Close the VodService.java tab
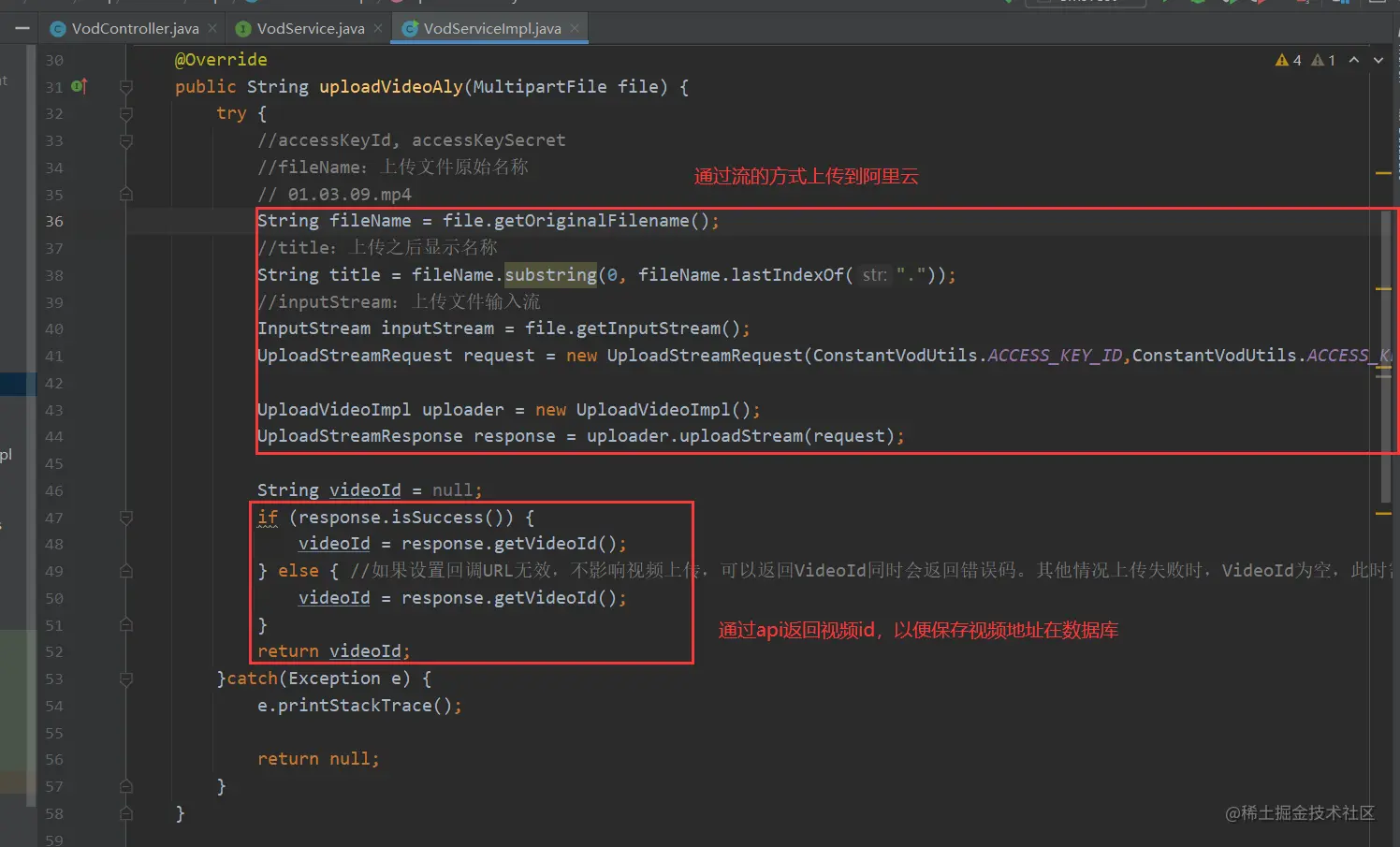 coord(378,28)
